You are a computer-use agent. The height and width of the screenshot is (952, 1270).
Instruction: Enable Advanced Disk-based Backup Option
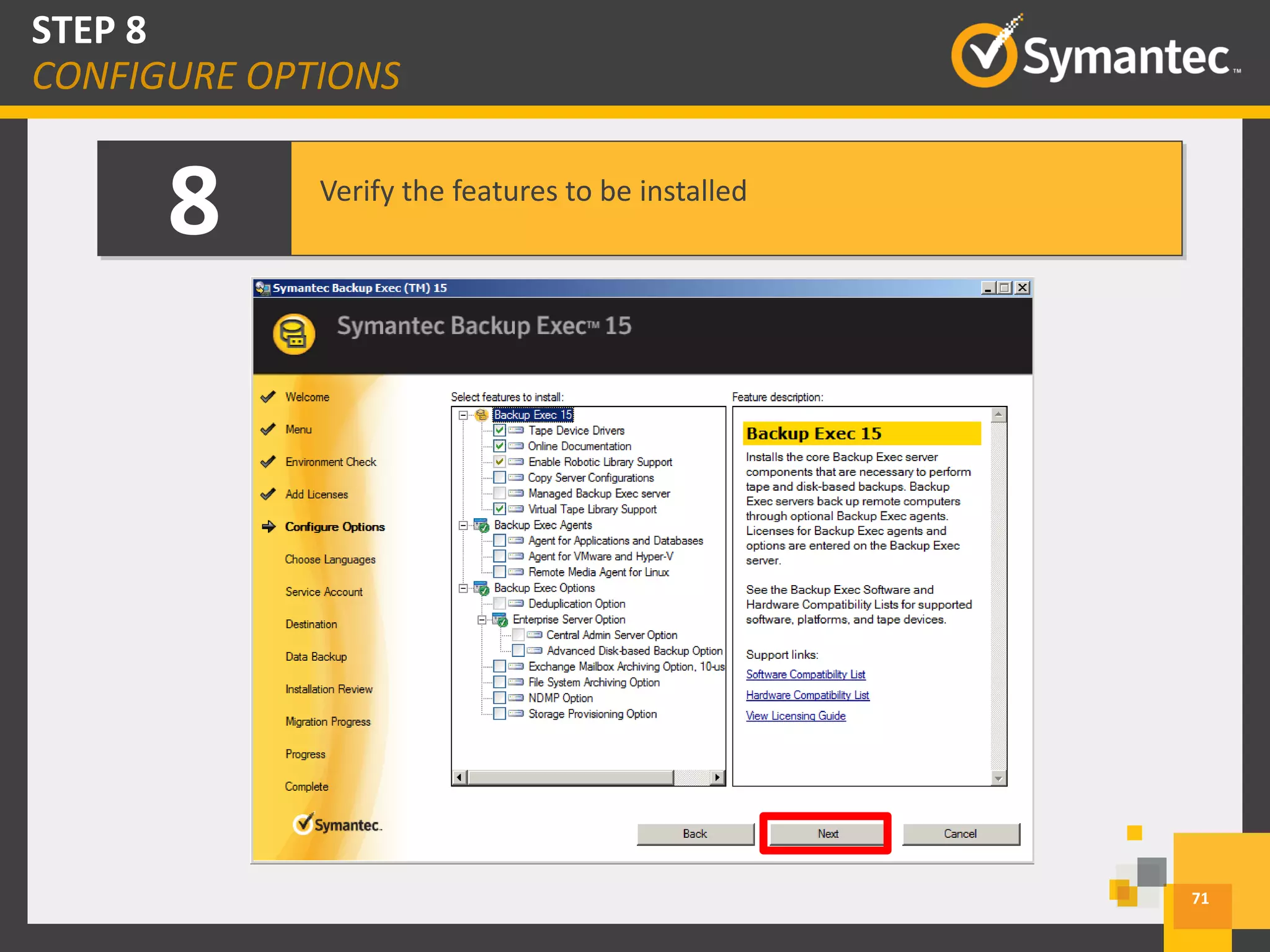(x=518, y=651)
